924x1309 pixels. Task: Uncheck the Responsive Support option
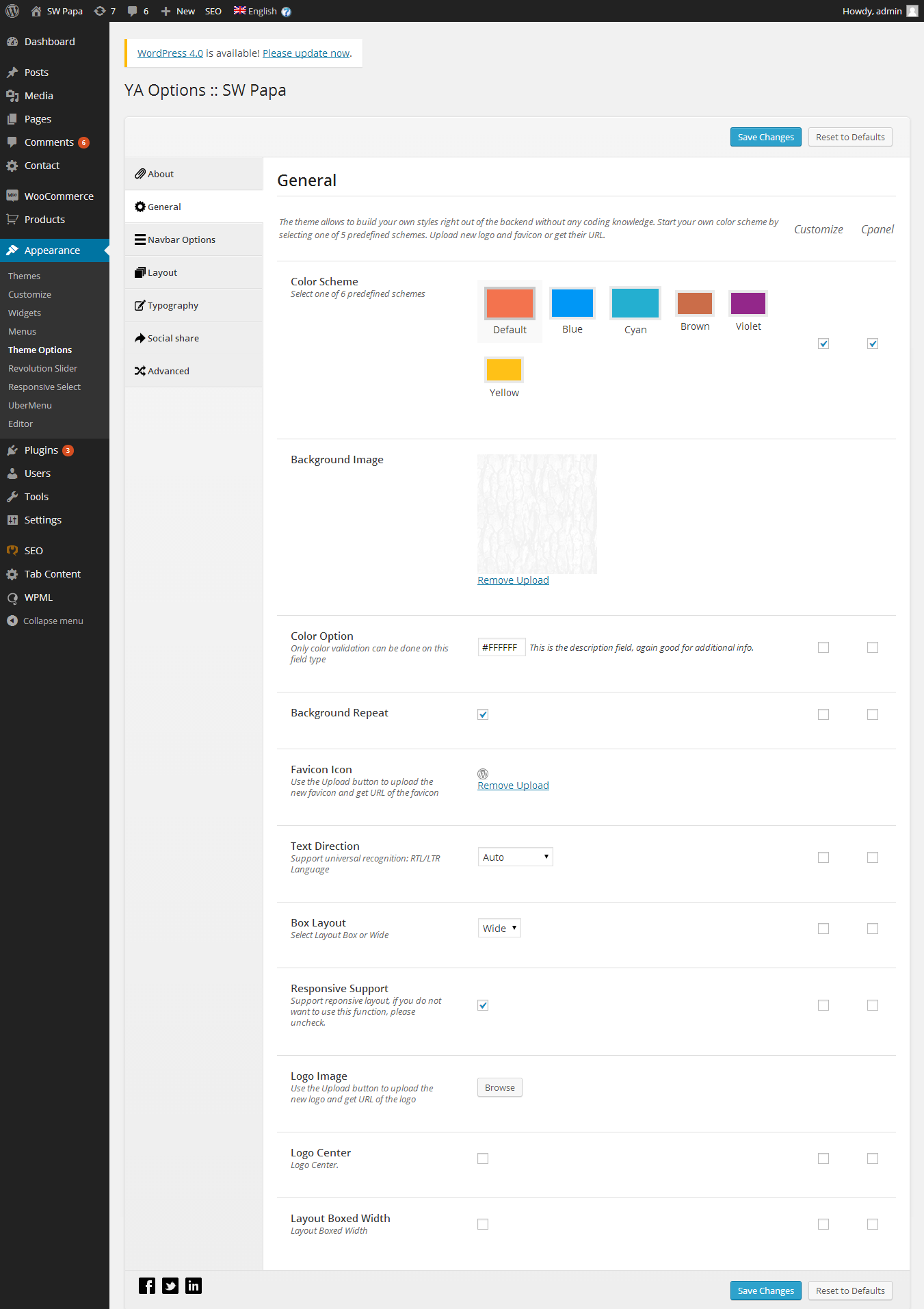point(483,1005)
